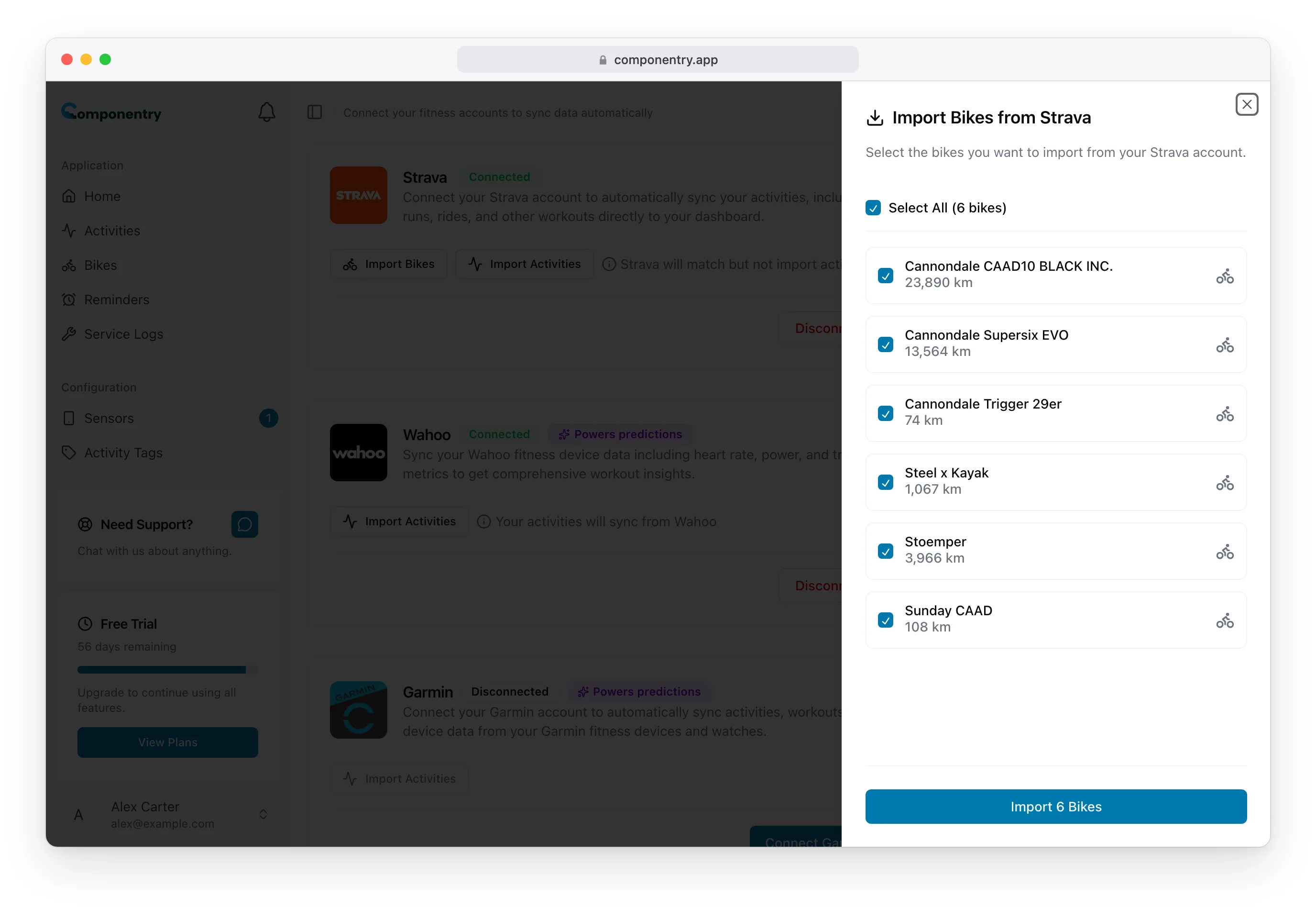This screenshot has height=908, width=1316.
Task: Go to Home in sidebar
Action: coord(168,196)
